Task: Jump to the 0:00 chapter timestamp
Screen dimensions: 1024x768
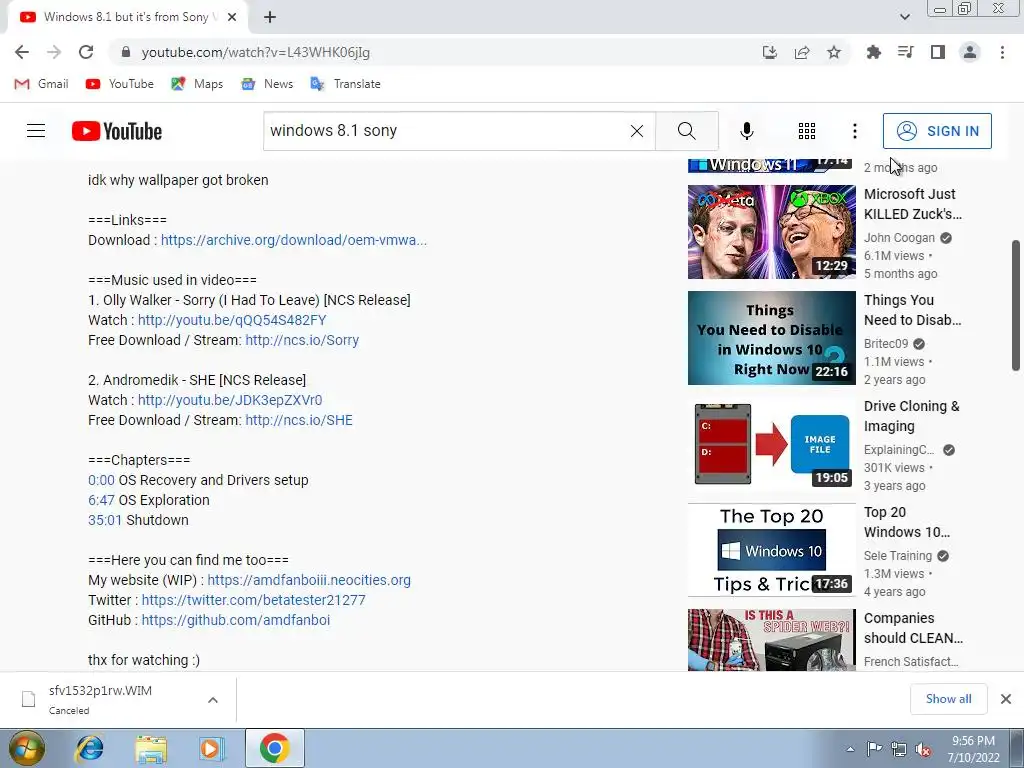Action: tap(101, 480)
